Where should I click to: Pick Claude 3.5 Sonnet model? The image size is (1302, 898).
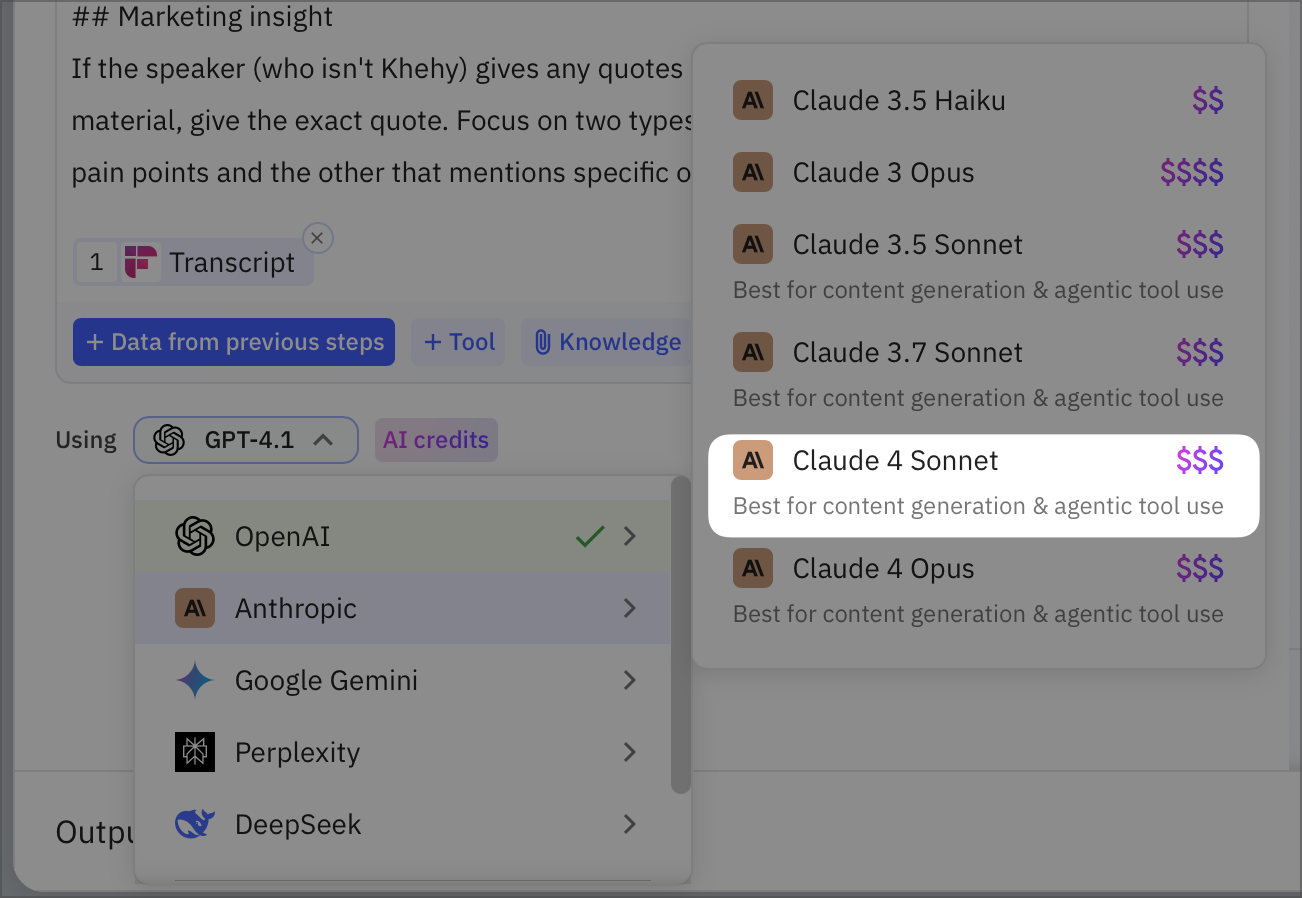[x=979, y=264]
